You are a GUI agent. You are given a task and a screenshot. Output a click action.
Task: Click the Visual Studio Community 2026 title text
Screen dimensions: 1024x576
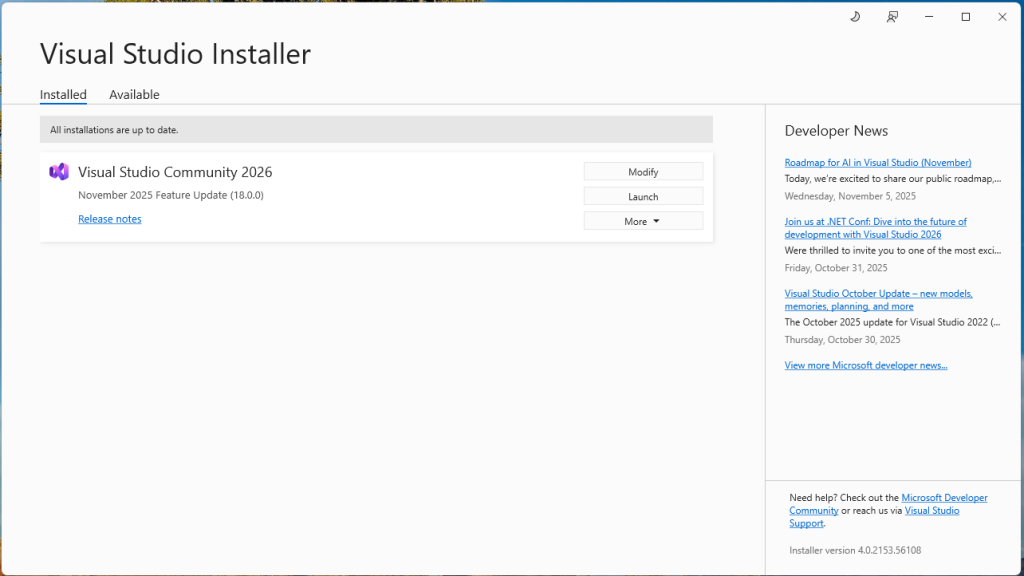tap(175, 172)
